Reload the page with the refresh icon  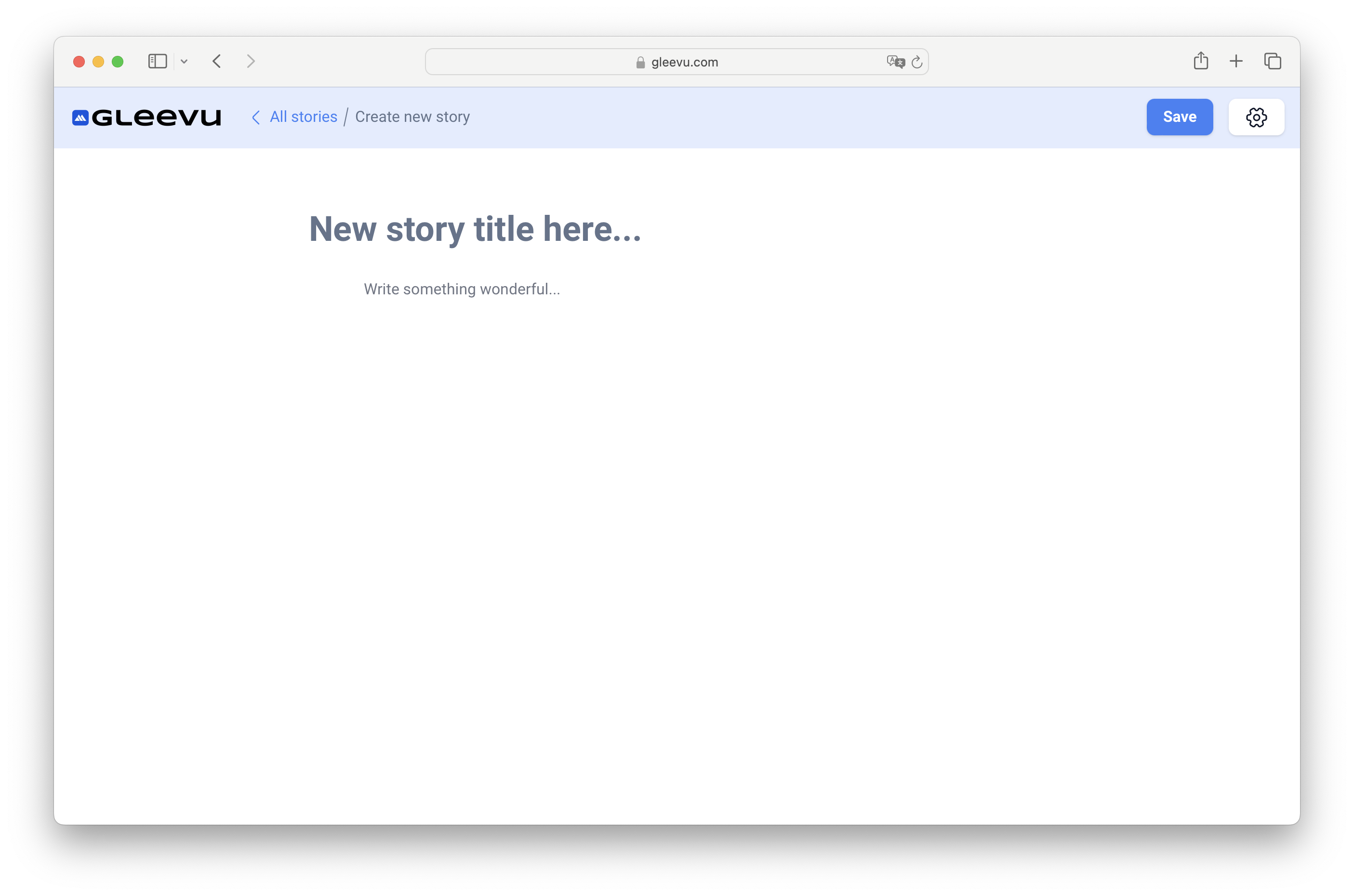917,62
